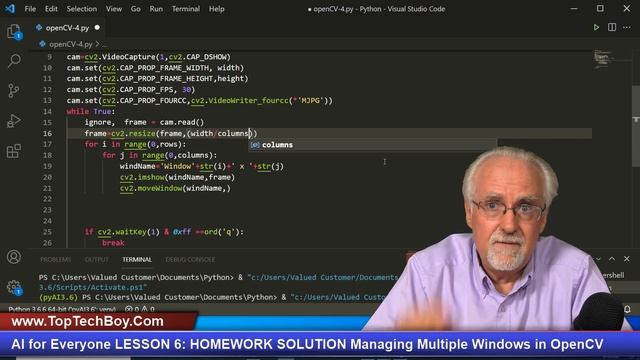Switch to the OUTPUT panel tab
Image resolution: width=640 pixels, height=360 pixels.
[97, 260]
